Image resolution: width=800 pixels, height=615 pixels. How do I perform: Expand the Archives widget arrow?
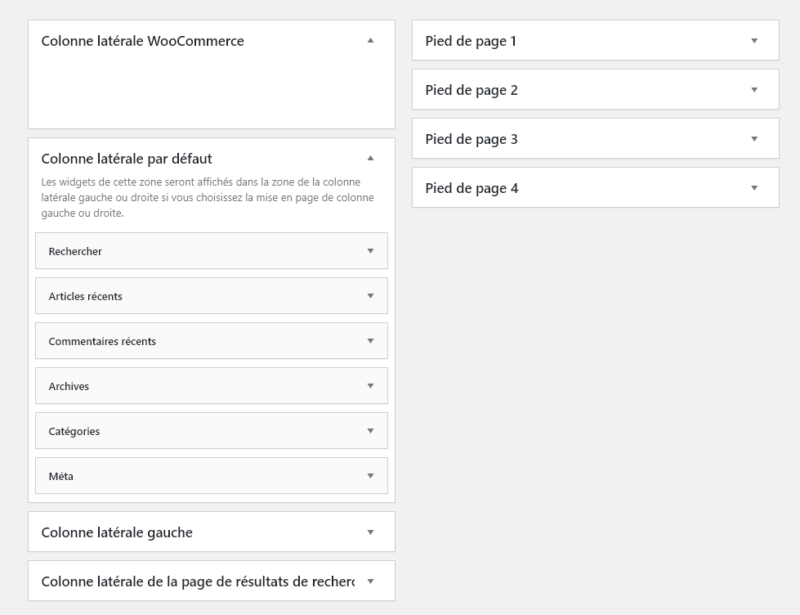coord(370,385)
